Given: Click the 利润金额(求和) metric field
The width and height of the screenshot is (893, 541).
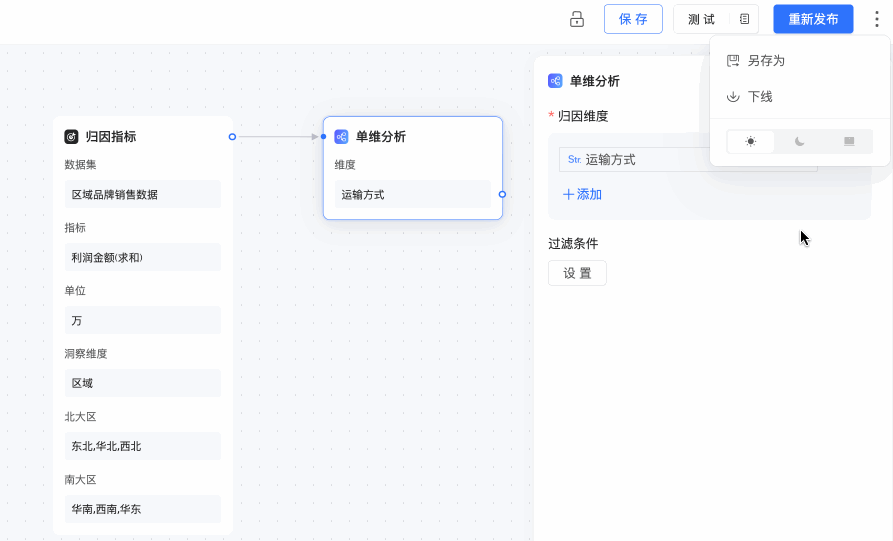Looking at the screenshot, I should (142, 257).
